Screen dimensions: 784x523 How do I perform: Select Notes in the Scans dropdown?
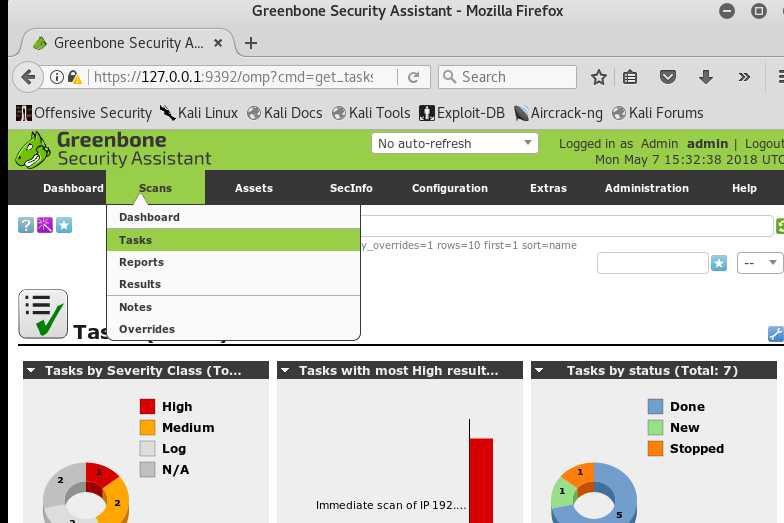pyautogui.click(x=233, y=307)
